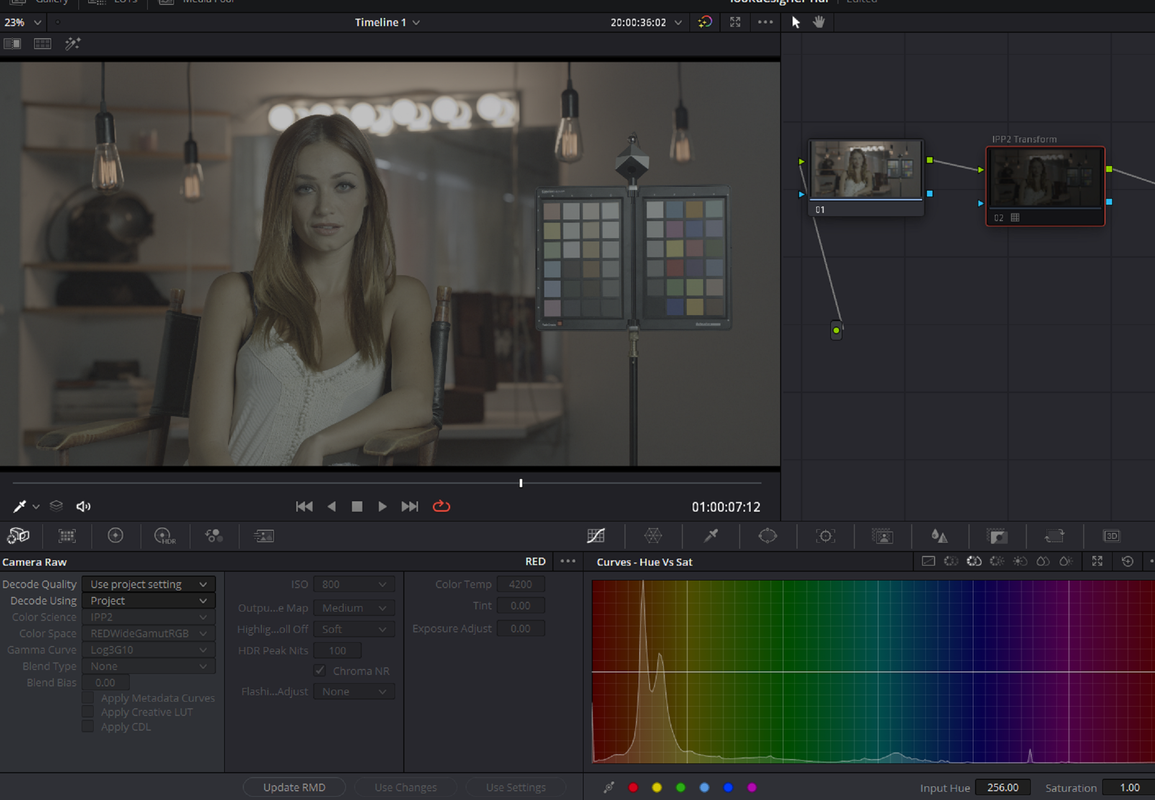Open the RGB Mixer palette
This screenshot has width=1155, height=800.
click(214, 536)
